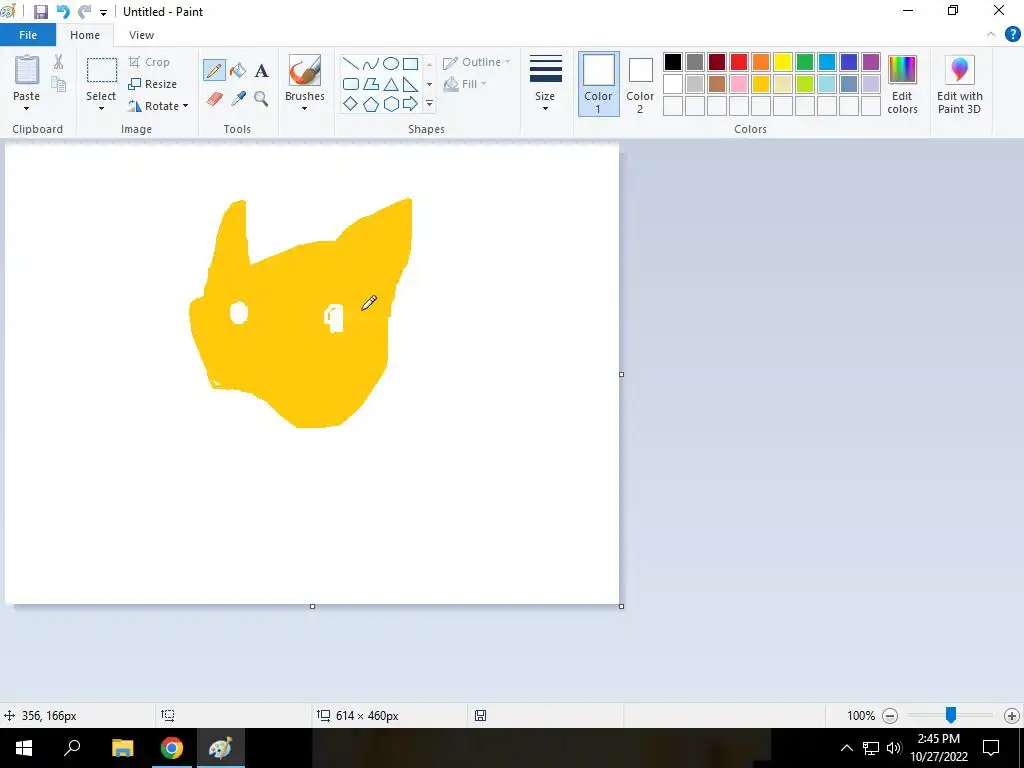1024x768 pixels.
Task: Open the Size thickness dropdown
Action: click(x=545, y=84)
